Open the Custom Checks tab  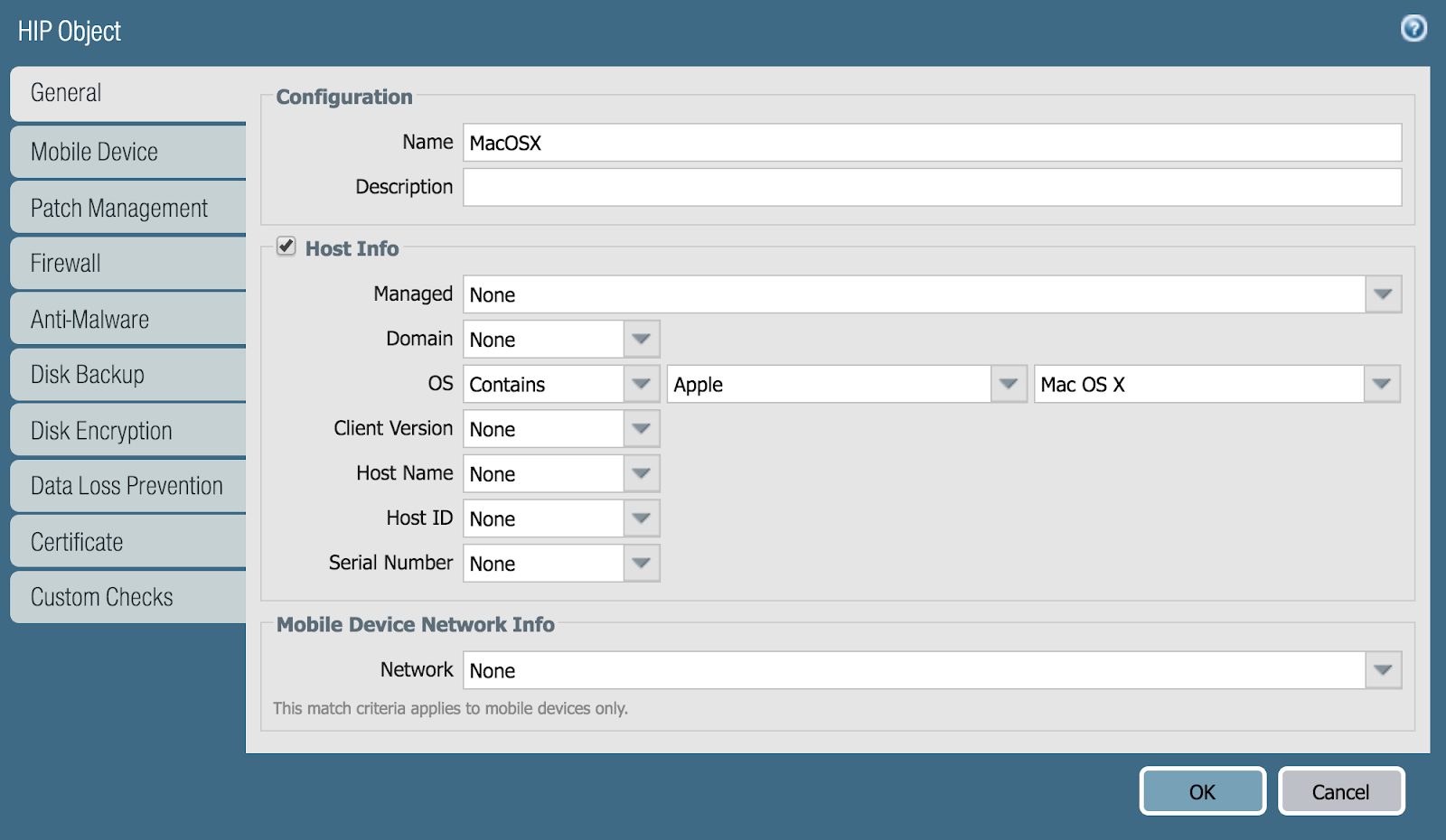[x=128, y=597]
